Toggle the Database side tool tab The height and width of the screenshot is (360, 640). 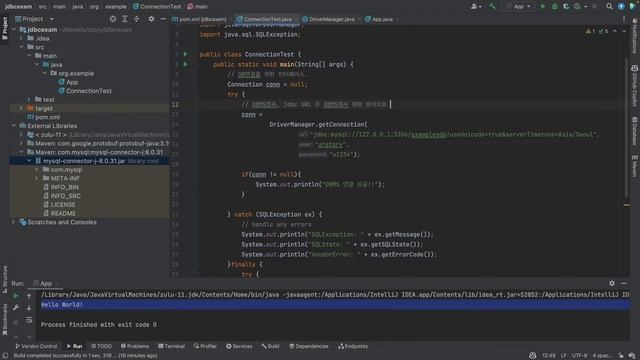pos(635,131)
